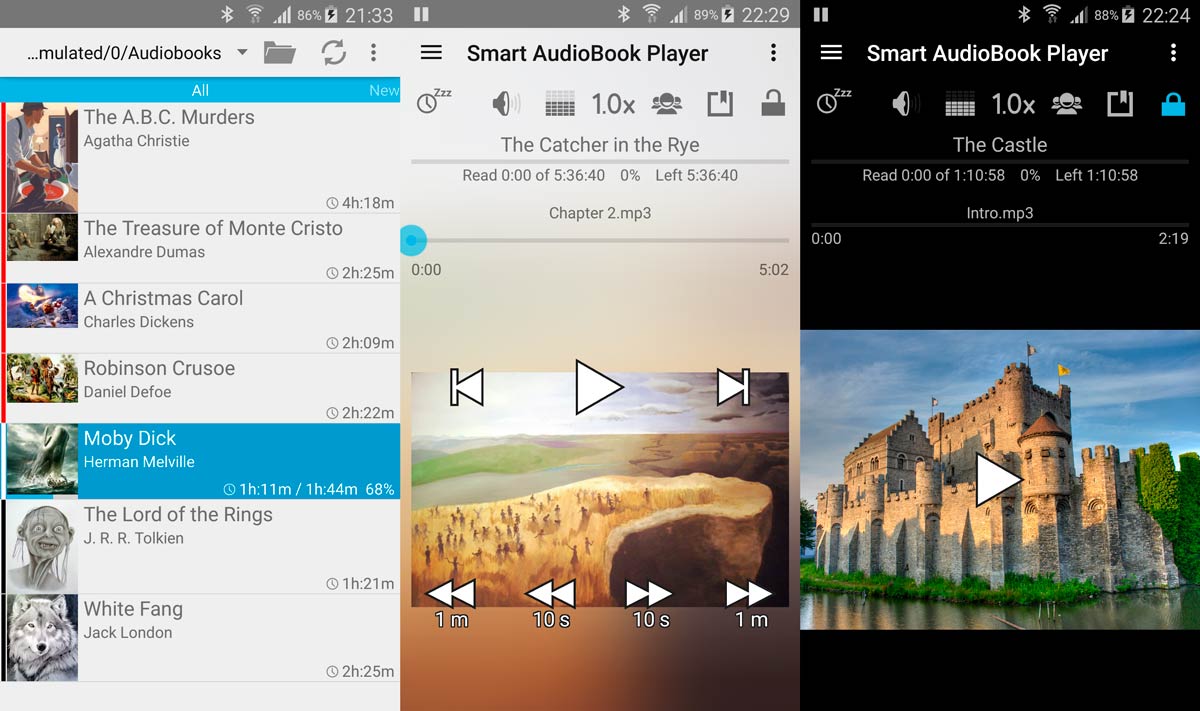Rewind 1 m in Catcher in the Rye player
Image resolution: width=1200 pixels, height=711 pixels.
pyautogui.click(x=451, y=604)
